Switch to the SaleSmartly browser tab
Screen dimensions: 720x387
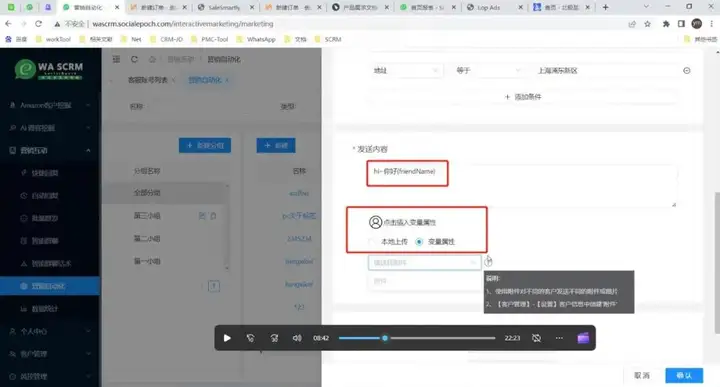coord(225,7)
